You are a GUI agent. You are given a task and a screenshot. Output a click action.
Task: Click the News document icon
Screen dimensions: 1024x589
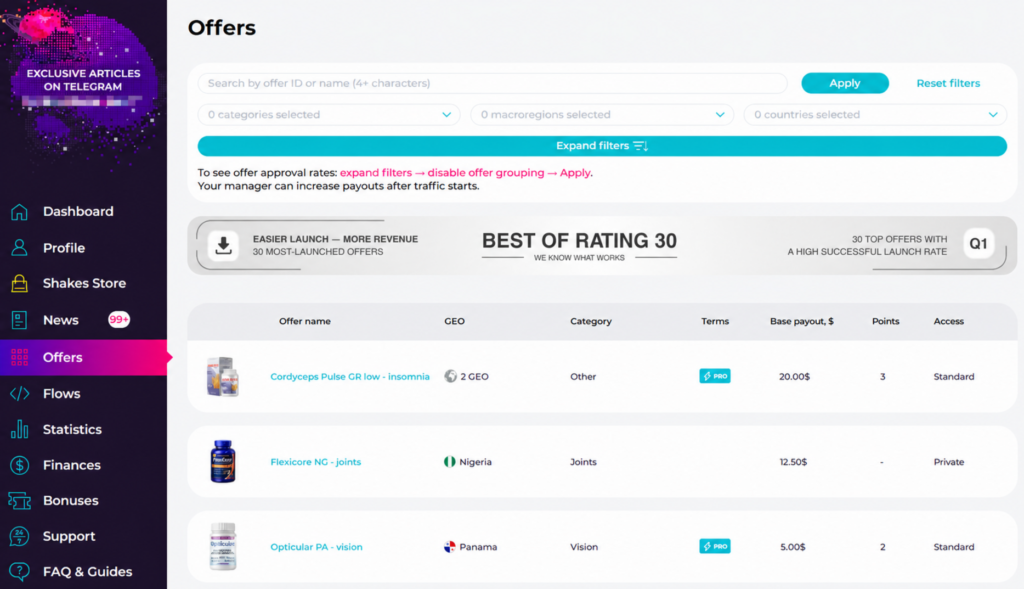[x=20, y=320]
